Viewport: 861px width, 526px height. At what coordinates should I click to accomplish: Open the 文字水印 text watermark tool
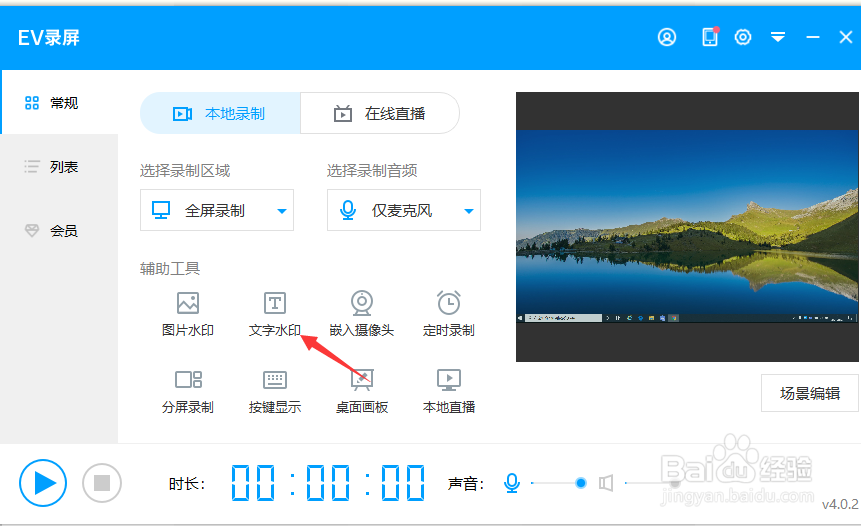coord(275,314)
